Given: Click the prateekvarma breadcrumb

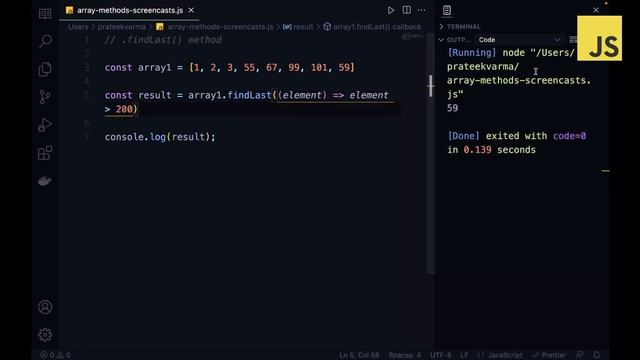Looking at the screenshot, I should click(x=121, y=27).
